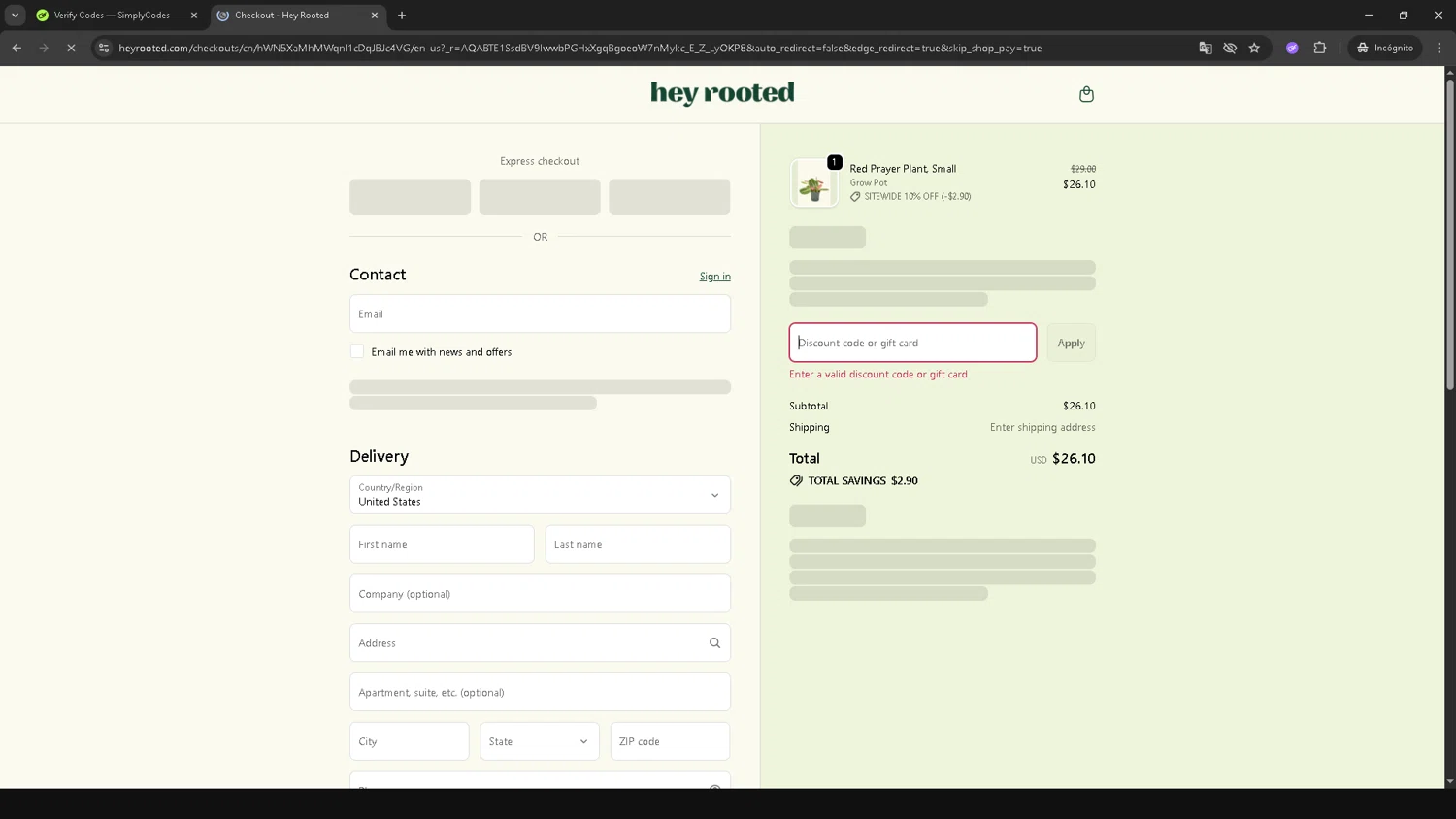
Task: Focus the Discount code or gift card field
Action: pos(912,343)
